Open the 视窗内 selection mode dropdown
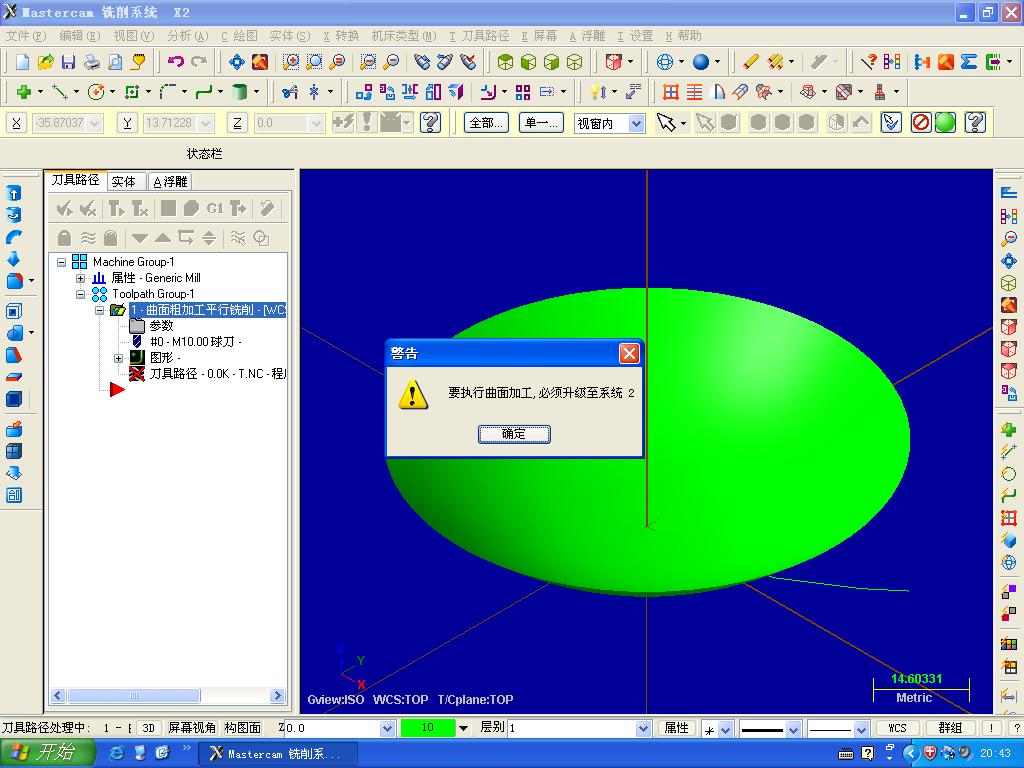 point(637,123)
